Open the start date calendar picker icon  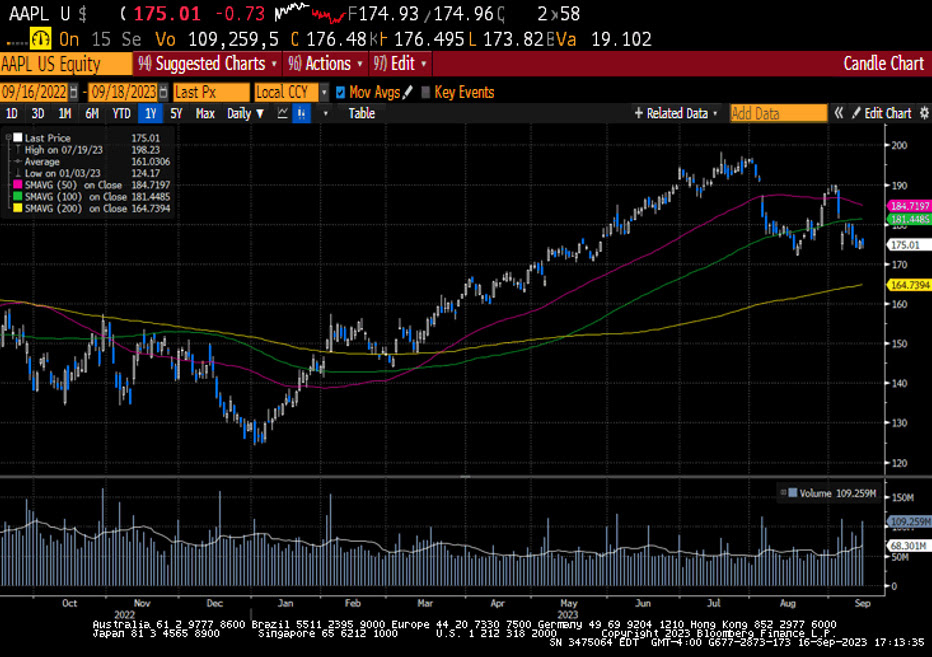coord(77,92)
